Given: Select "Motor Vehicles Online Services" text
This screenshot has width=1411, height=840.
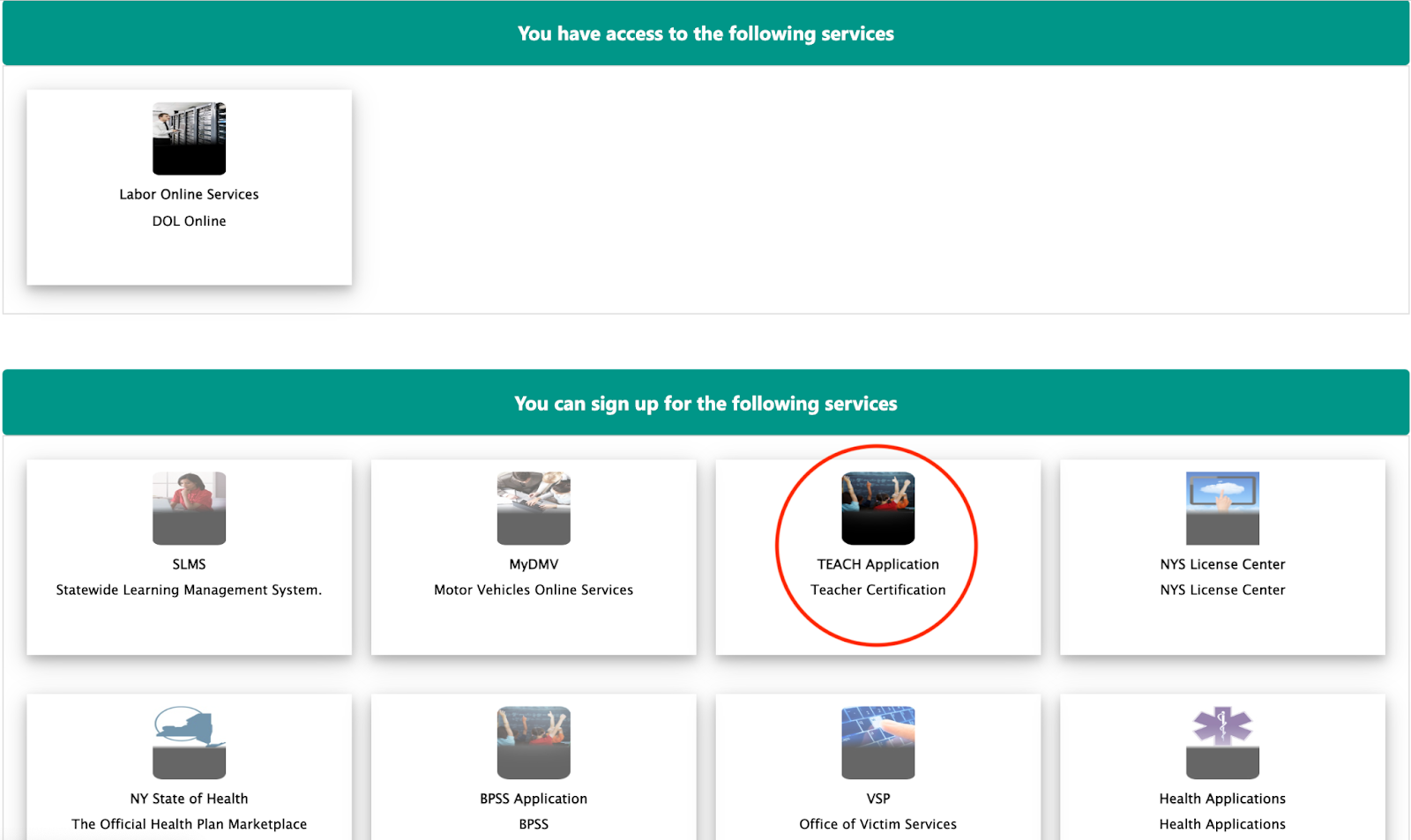Looking at the screenshot, I should click(534, 590).
